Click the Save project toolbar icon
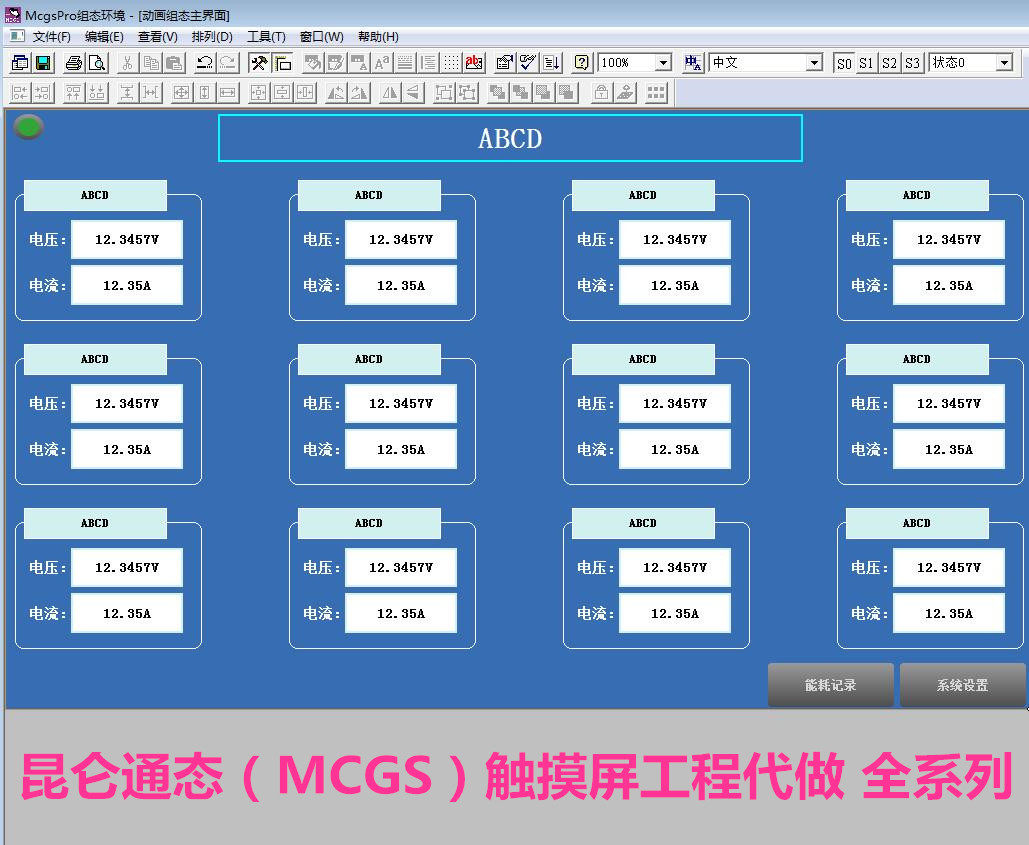Image resolution: width=1029 pixels, height=845 pixels. point(43,63)
